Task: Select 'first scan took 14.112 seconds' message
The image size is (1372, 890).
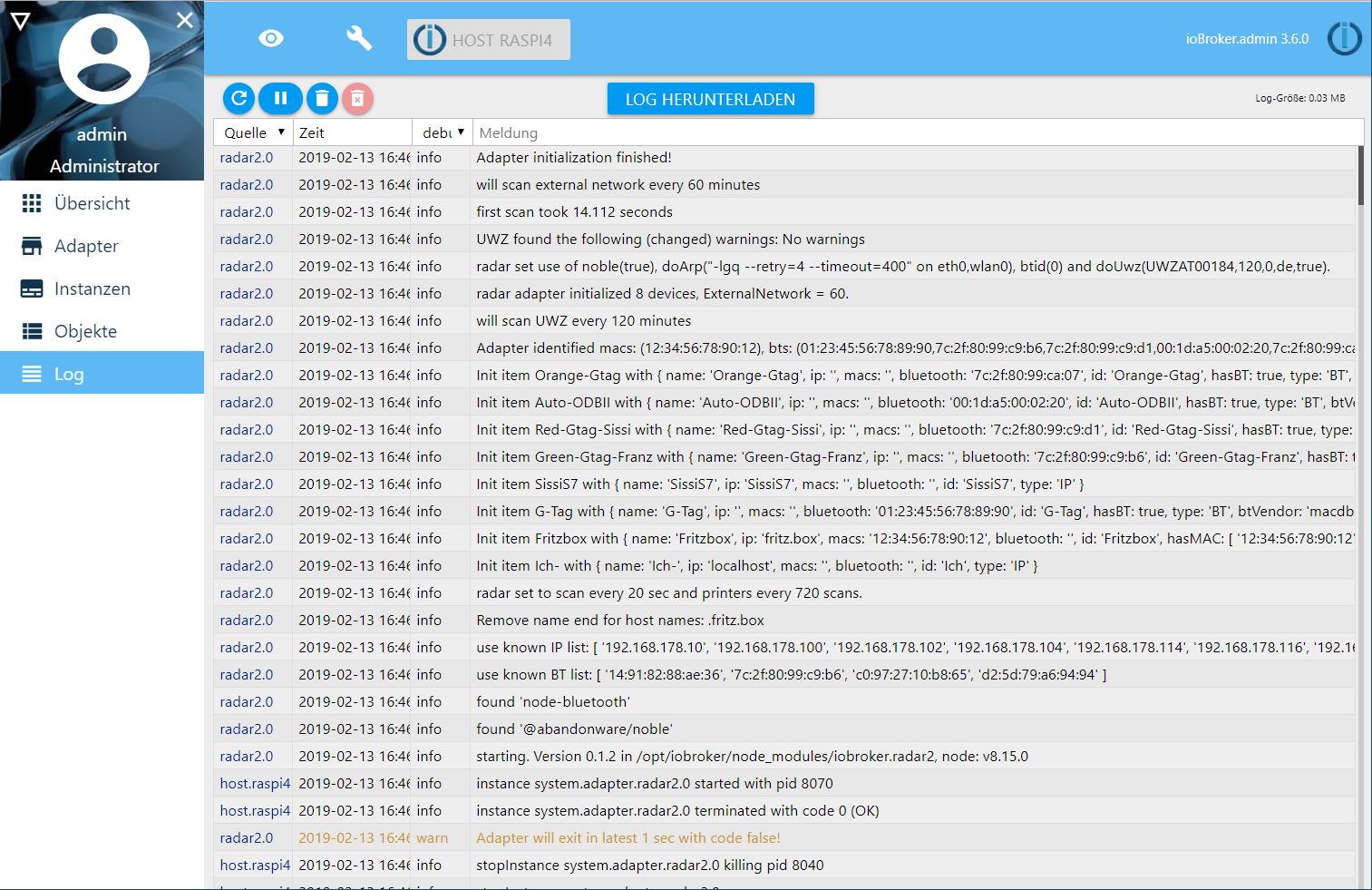Action: [x=575, y=212]
